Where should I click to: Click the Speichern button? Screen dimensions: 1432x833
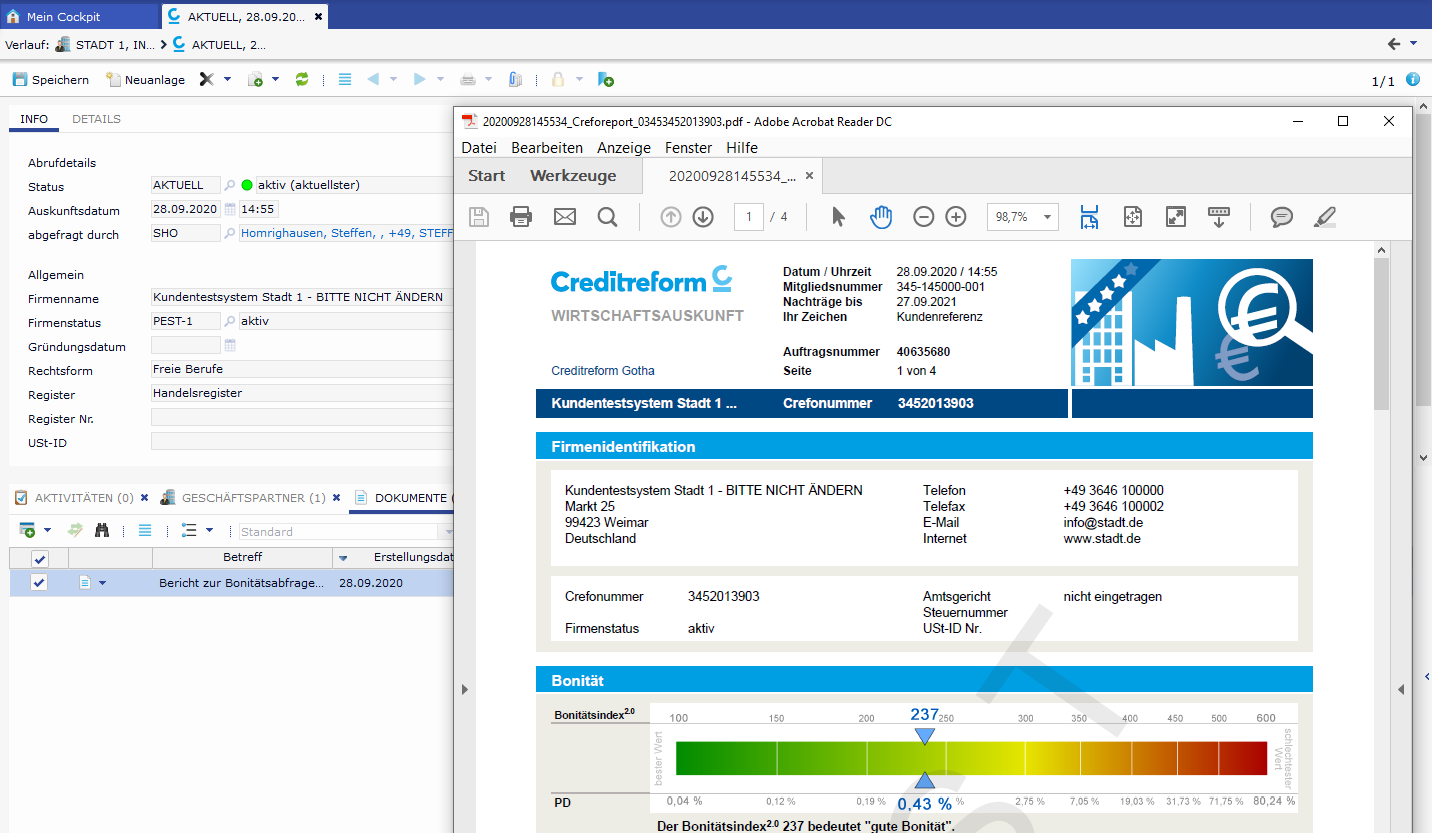tap(51, 79)
